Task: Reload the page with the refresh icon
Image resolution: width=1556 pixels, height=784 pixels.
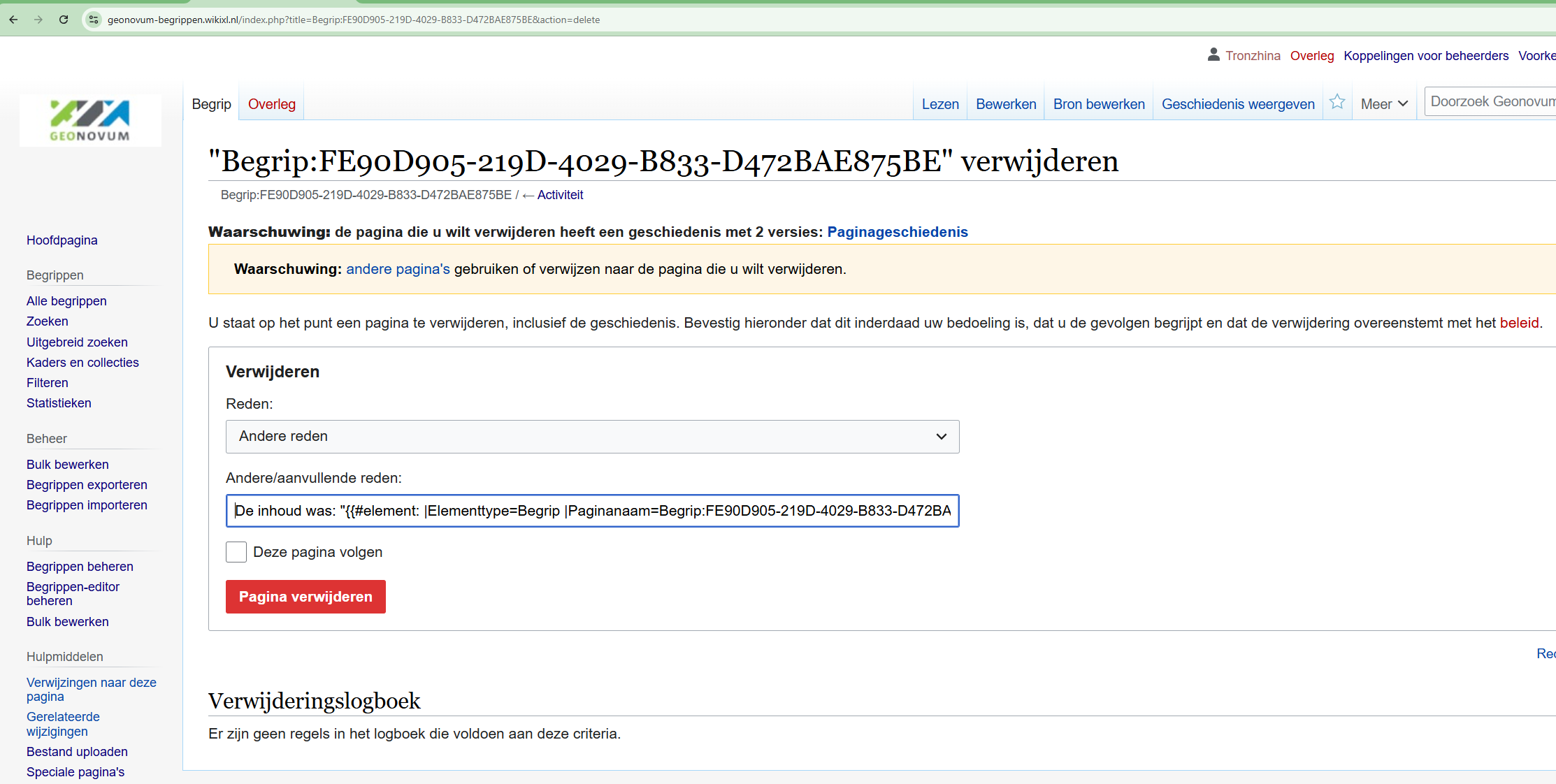Action: tap(64, 20)
